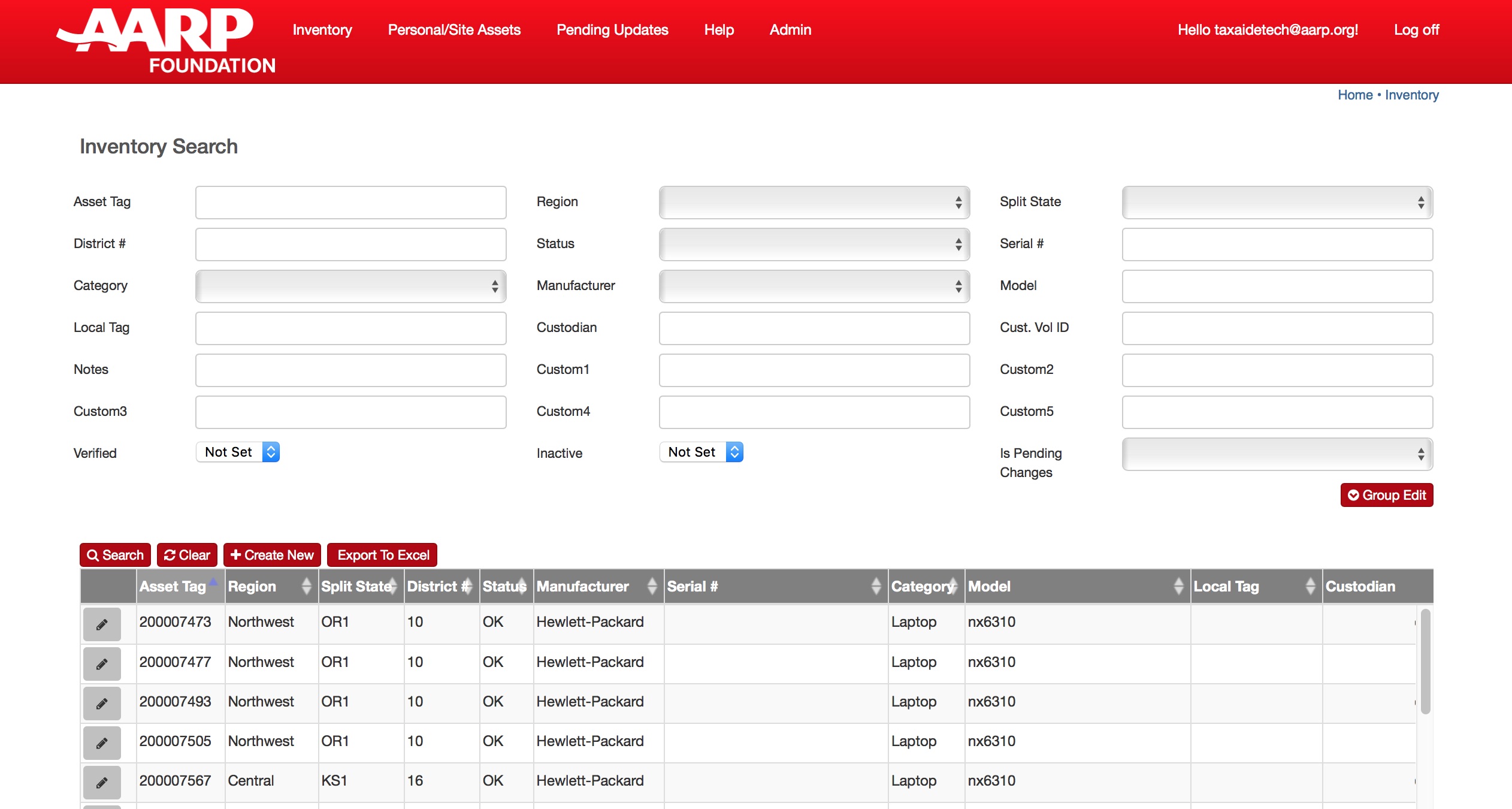Open the Inventory menu

[322, 30]
